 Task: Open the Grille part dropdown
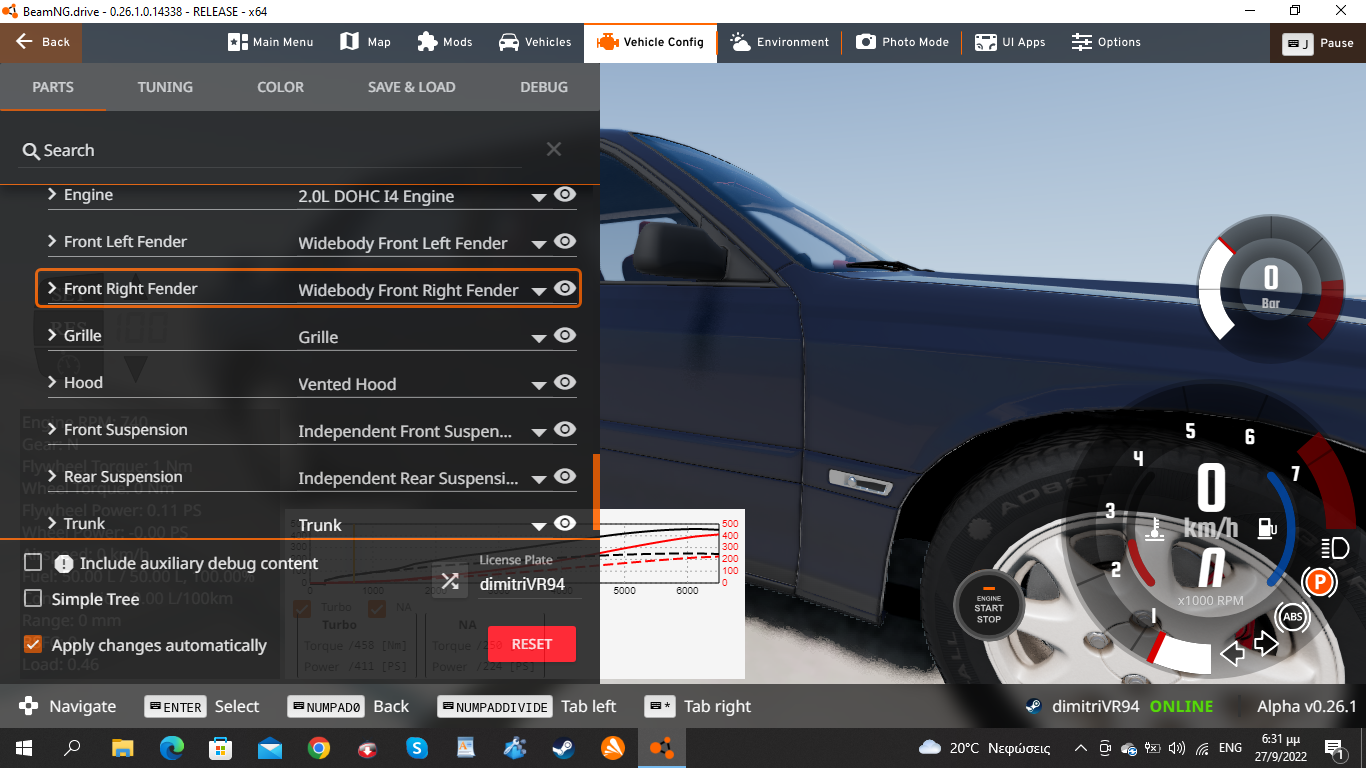click(422, 337)
